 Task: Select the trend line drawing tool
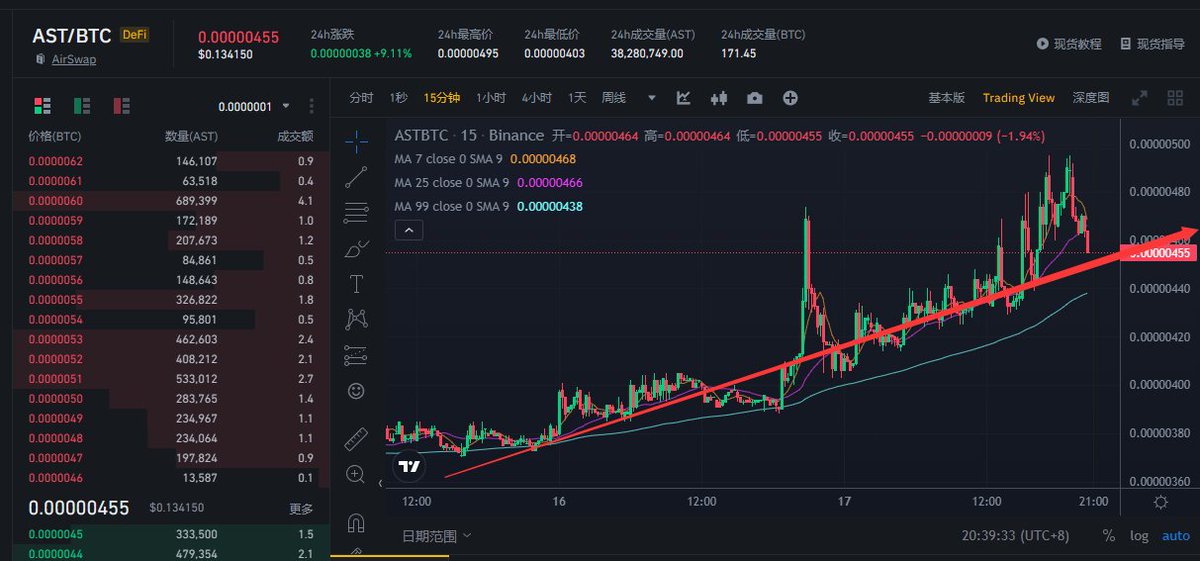pos(357,177)
